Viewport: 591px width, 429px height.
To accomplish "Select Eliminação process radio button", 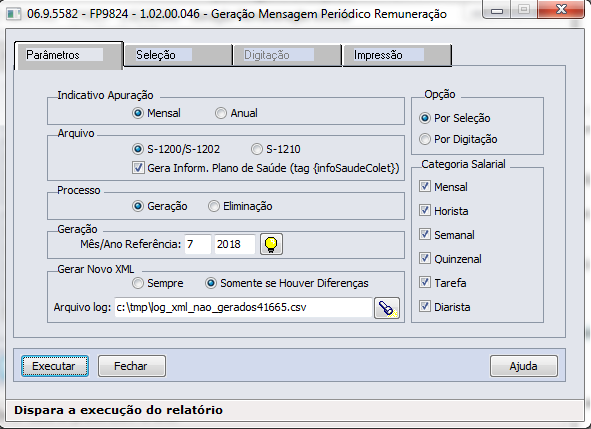I will coord(214,206).
